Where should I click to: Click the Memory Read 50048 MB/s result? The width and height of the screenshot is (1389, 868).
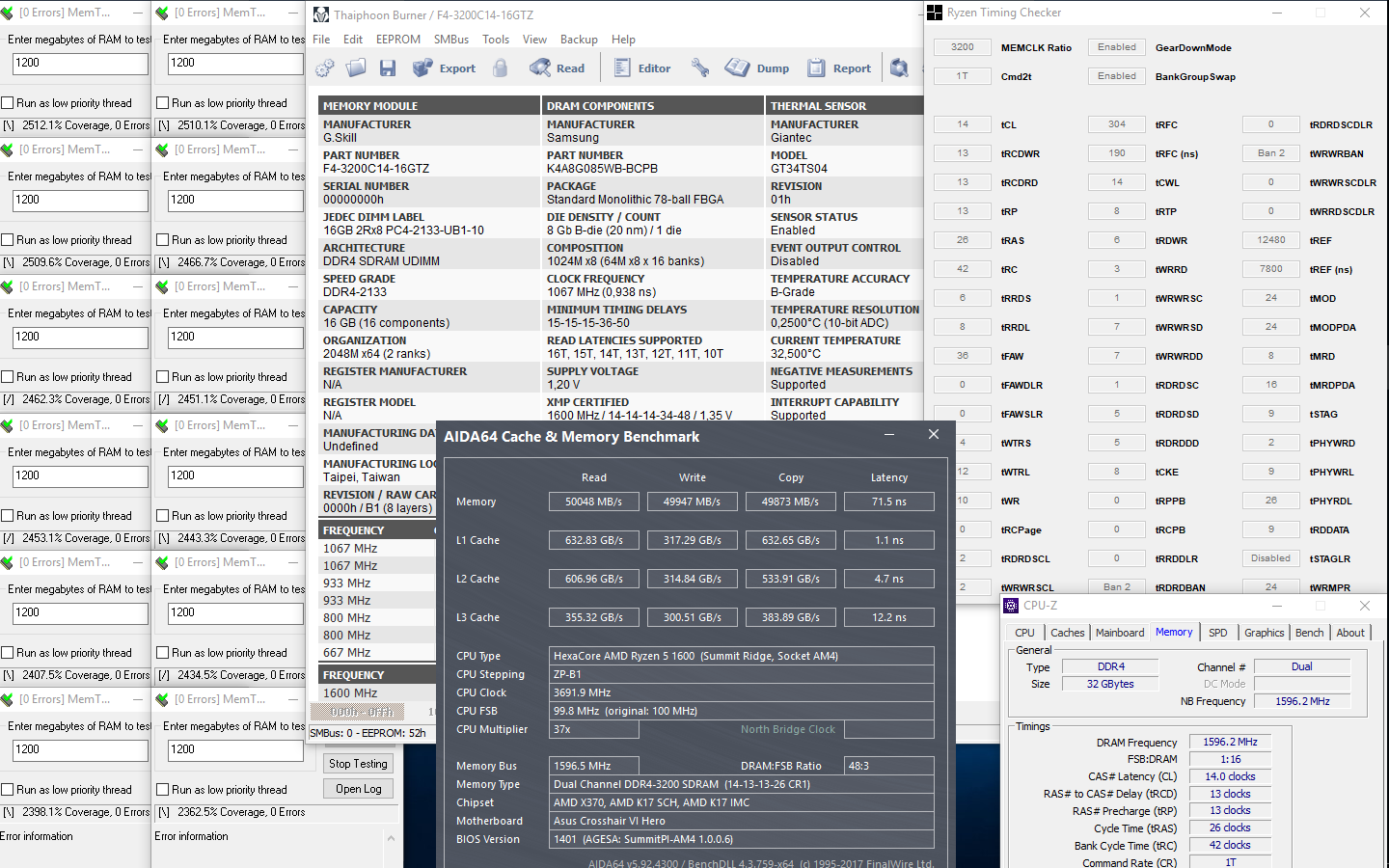(593, 502)
